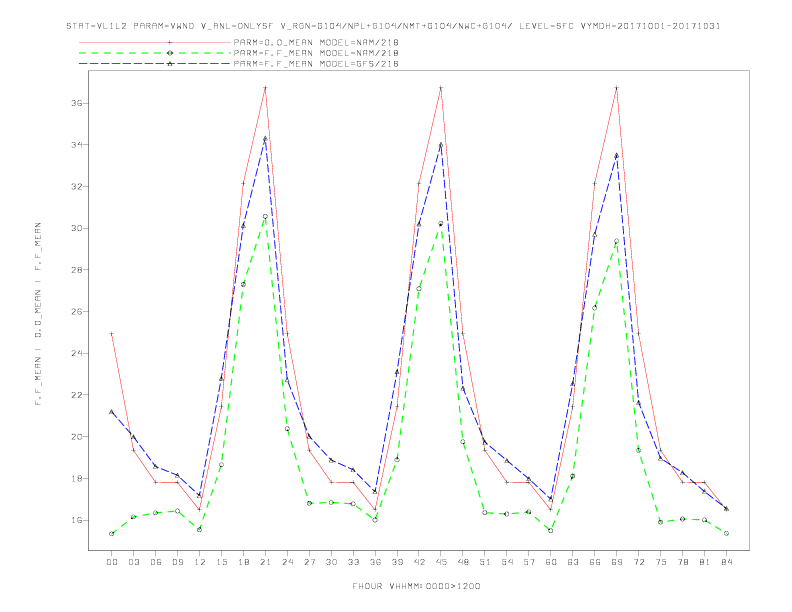792x612 pixels.
Task: Click x-axis forecast hour label 84
Action: [726, 562]
